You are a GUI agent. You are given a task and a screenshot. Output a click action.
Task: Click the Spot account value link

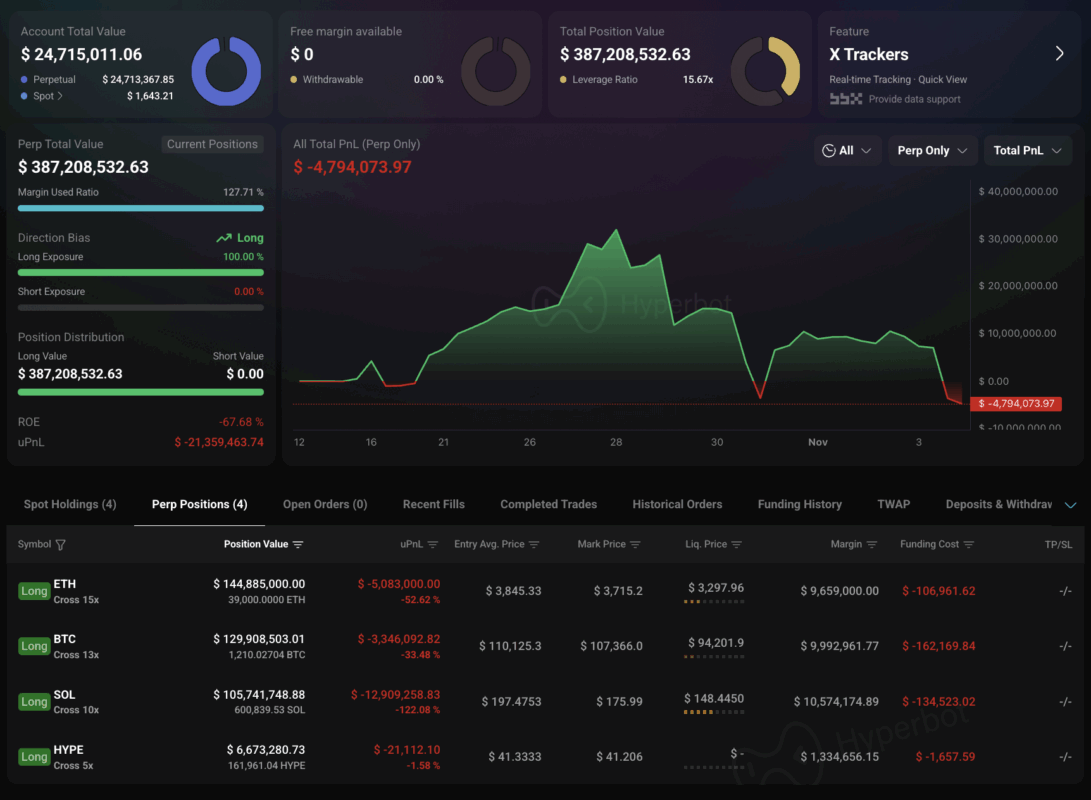click(x=47, y=96)
